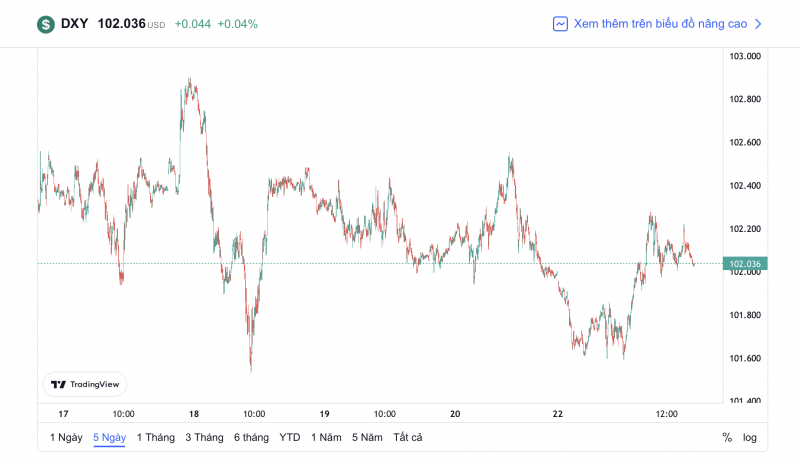Click the 102.036 current price label
800x464 pixels.
click(x=747, y=264)
